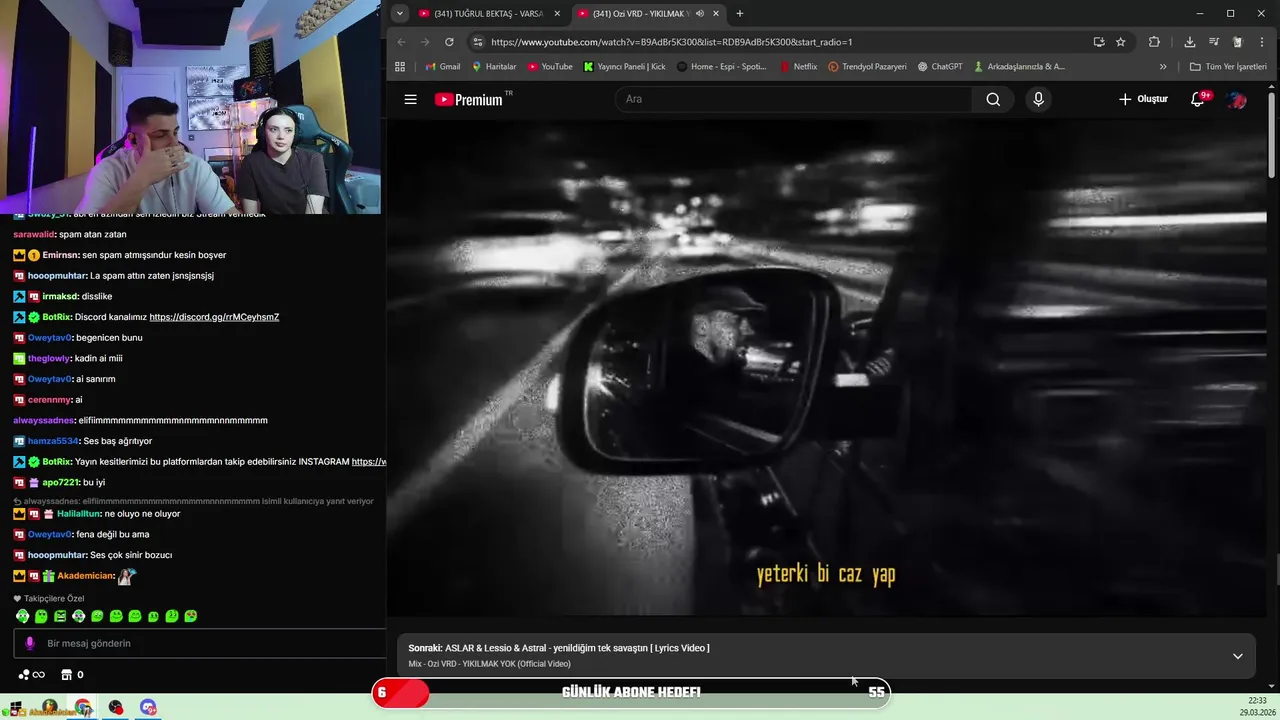This screenshot has width=1280, height=720.
Task: View site information icon in address bar
Action: (x=477, y=42)
